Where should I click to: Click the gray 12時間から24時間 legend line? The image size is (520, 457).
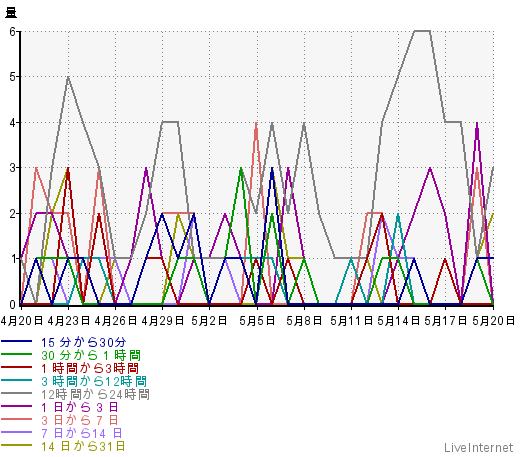(16, 393)
